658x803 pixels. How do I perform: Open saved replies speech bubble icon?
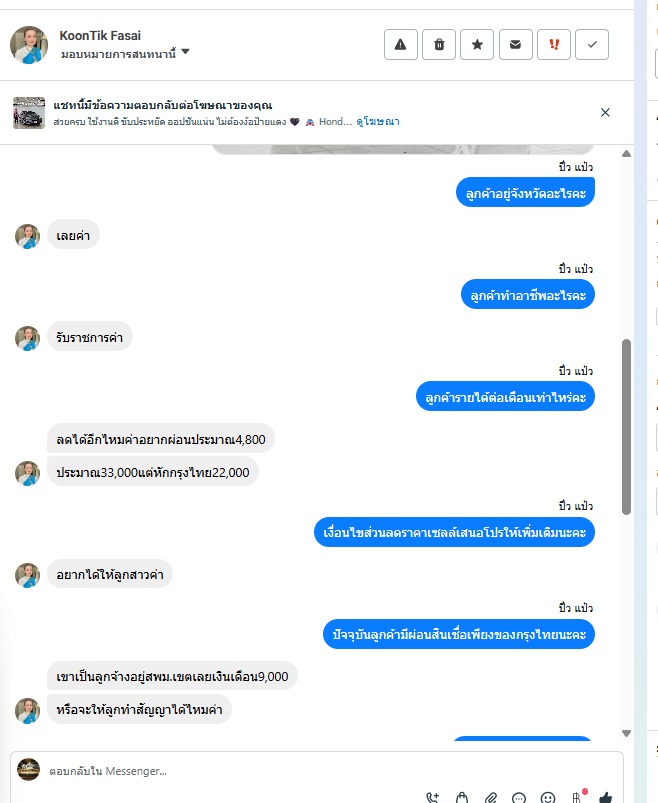(519, 797)
